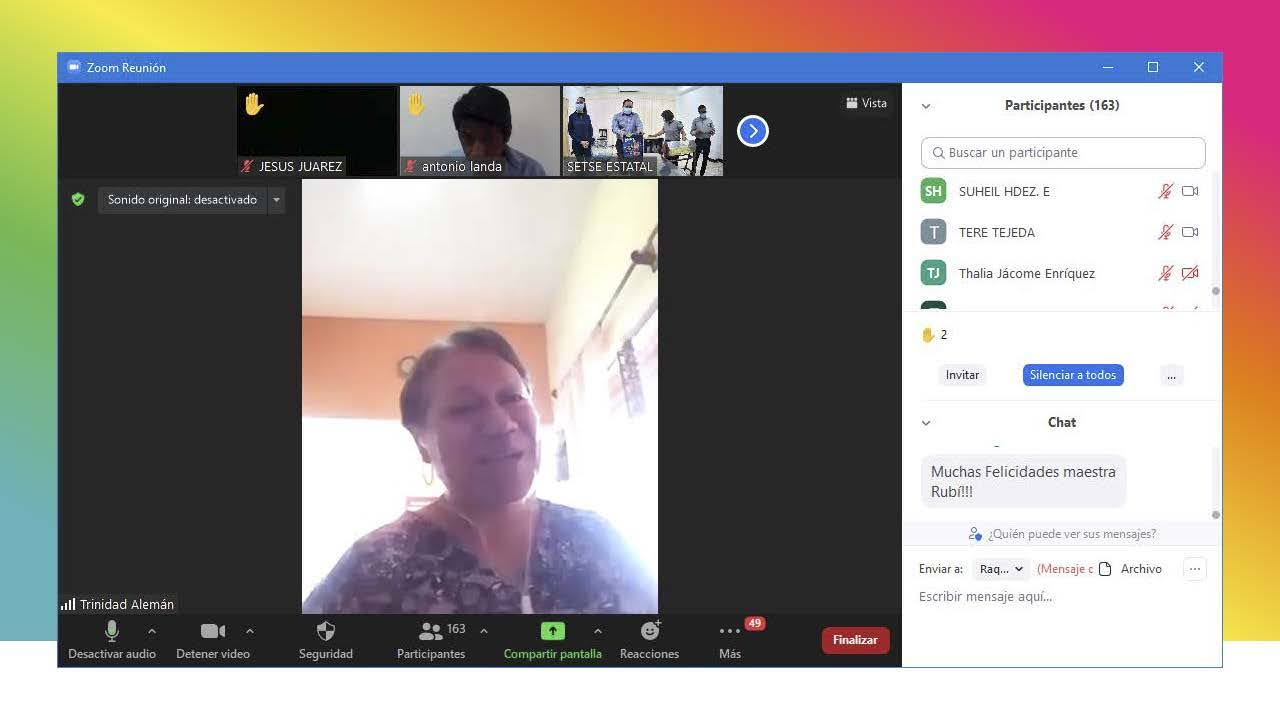Open Reacciones smiley icon
The height and width of the screenshot is (720, 1280).
coord(650,631)
